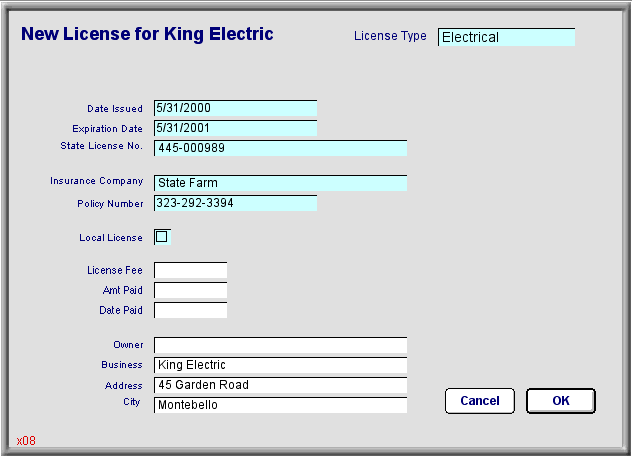Click the empty Owner field
This screenshot has height=457, width=632.
click(x=280, y=345)
